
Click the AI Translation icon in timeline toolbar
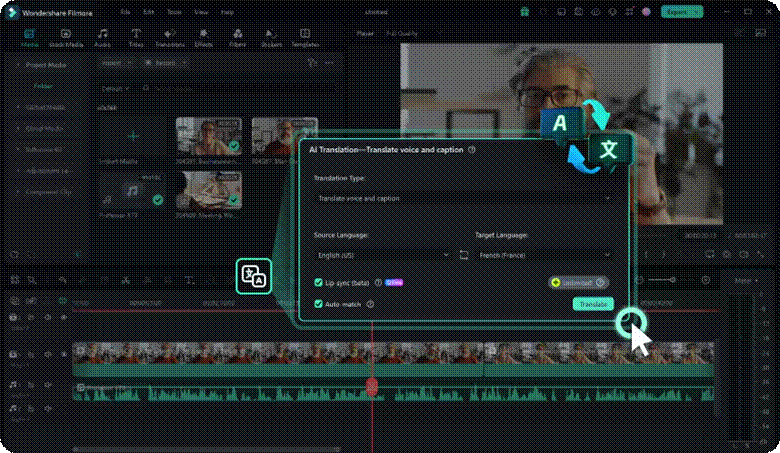(x=254, y=276)
